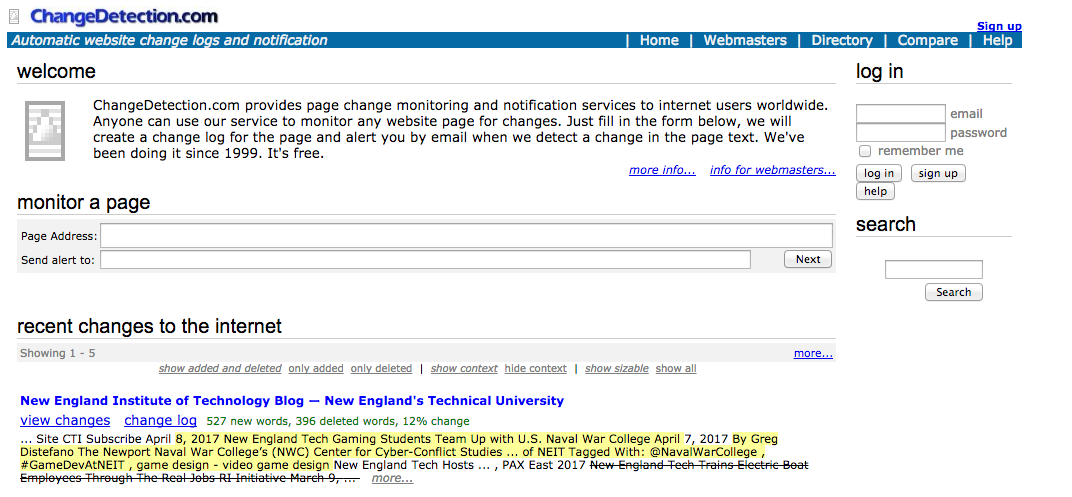Select show all option
The height and width of the screenshot is (497, 1072).
676,368
